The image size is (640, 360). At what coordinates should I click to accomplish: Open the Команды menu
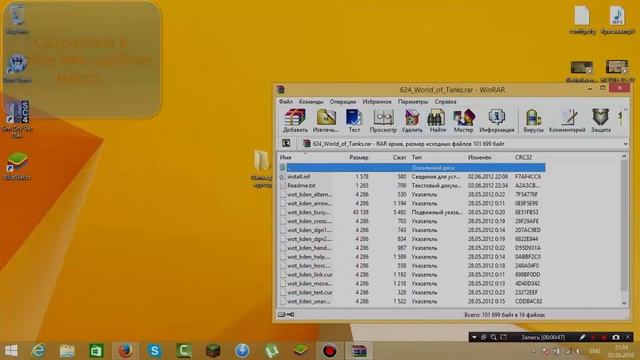[x=311, y=101]
